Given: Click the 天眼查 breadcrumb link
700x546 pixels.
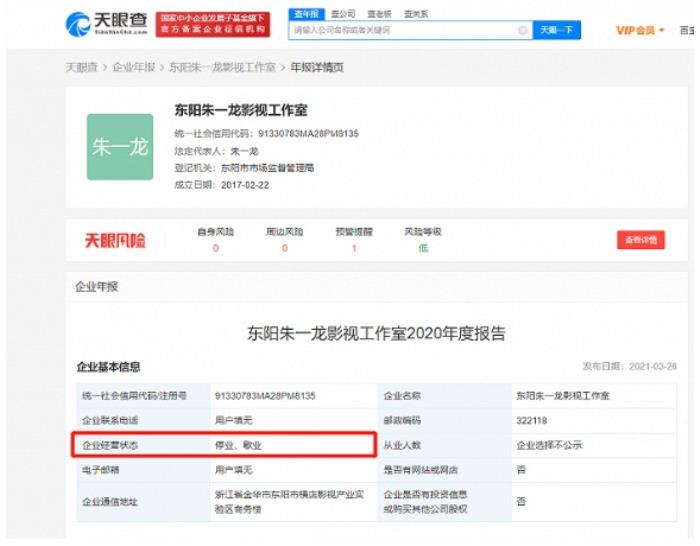Looking at the screenshot, I should 82,67.
